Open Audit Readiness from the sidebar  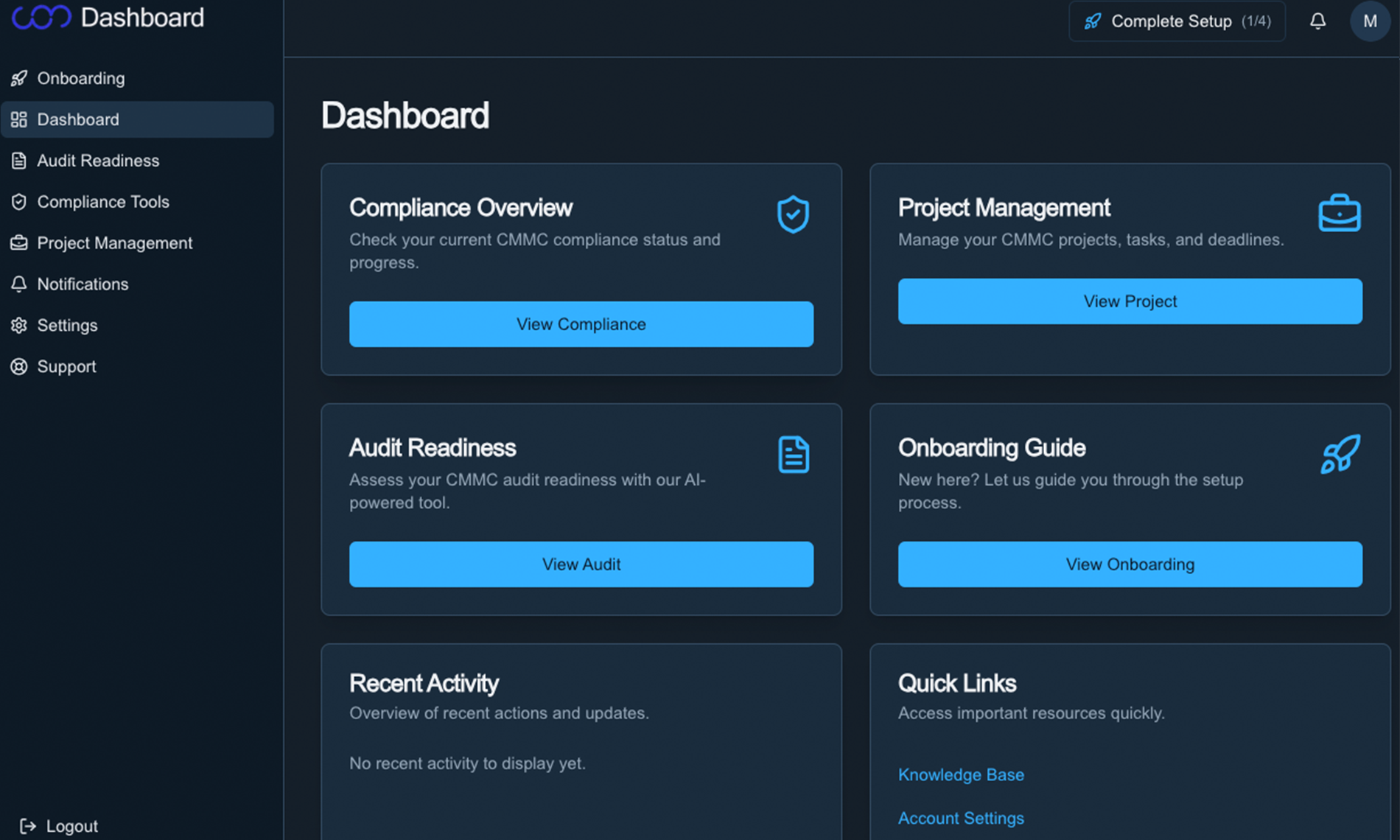(98, 161)
